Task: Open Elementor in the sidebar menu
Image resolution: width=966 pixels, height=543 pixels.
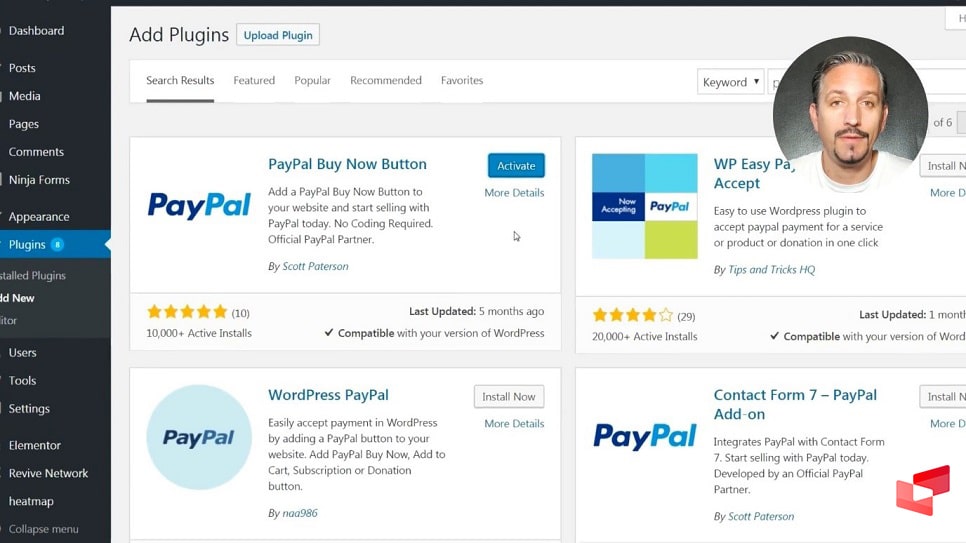Action: coord(35,445)
